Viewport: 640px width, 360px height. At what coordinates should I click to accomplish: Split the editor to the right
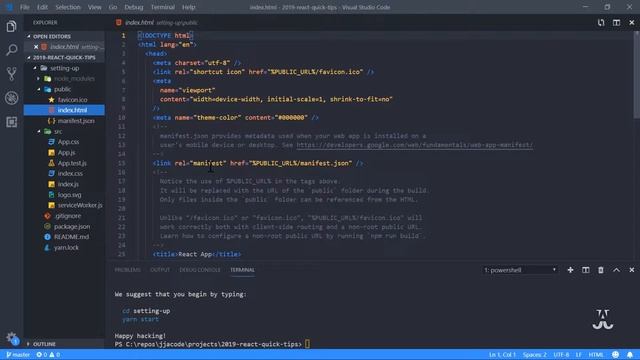(616, 22)
